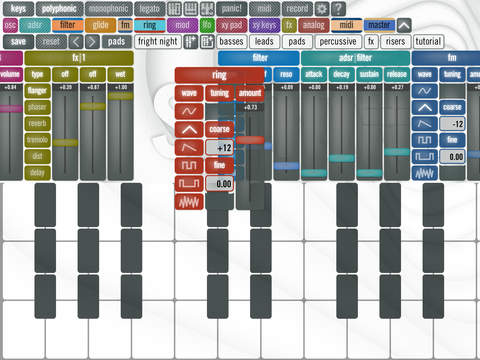
Task: Collapse the module tab row with chevron
Action: click(404, 25)
